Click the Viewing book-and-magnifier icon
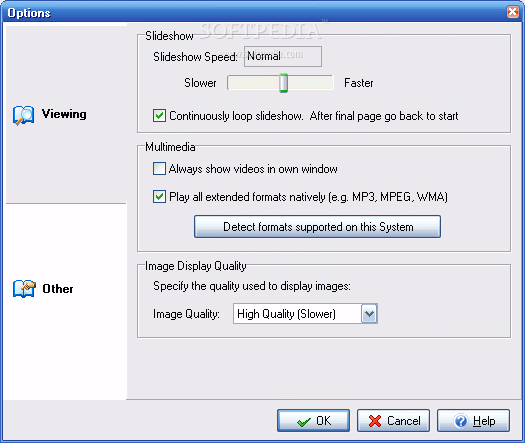Viewport: 525px width, 443px height. coord(23,115)
